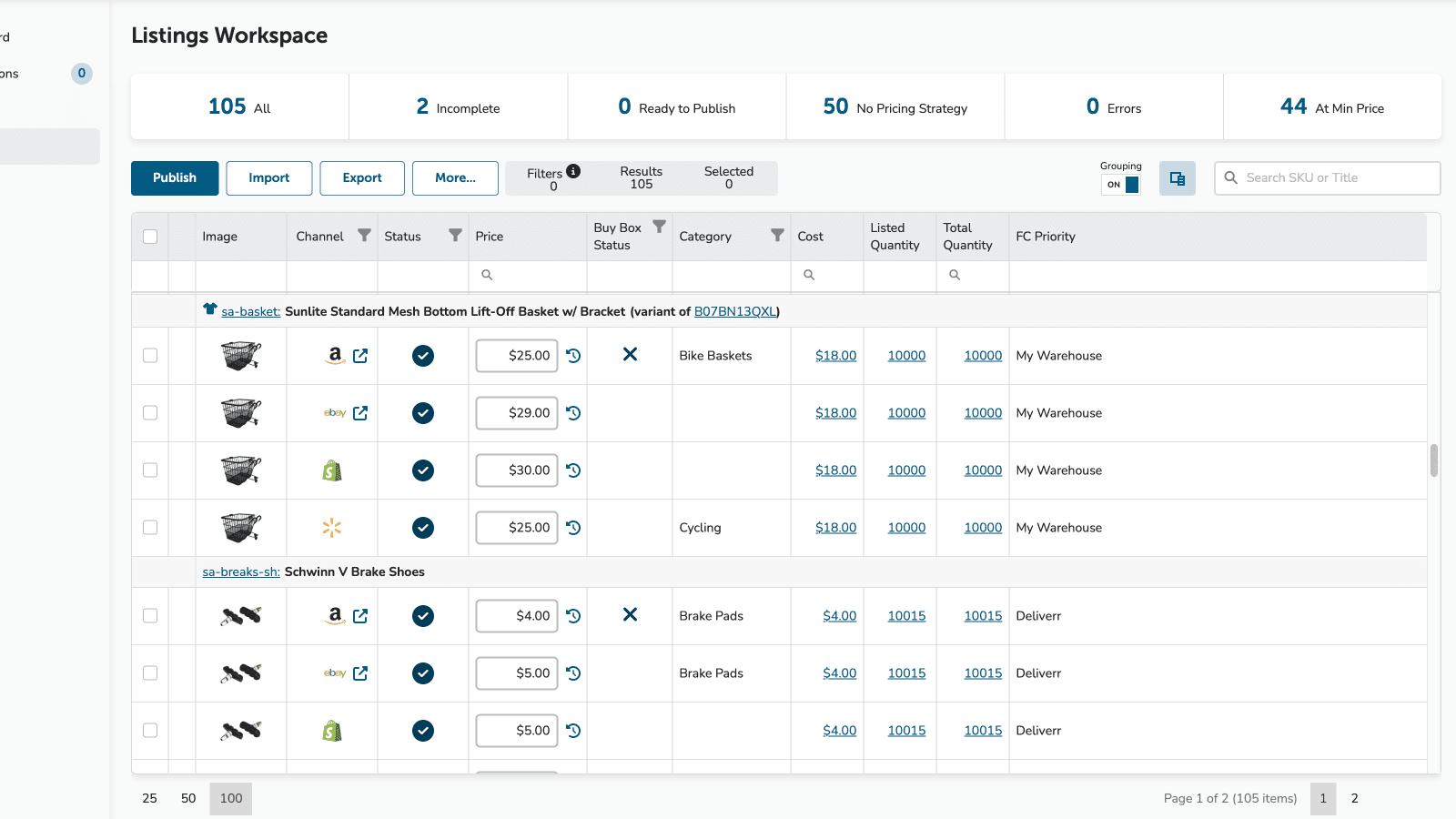
Task: Open price history for the $25.00 Amazon listing
Action: pyautogui.click(x=573, y=356)
